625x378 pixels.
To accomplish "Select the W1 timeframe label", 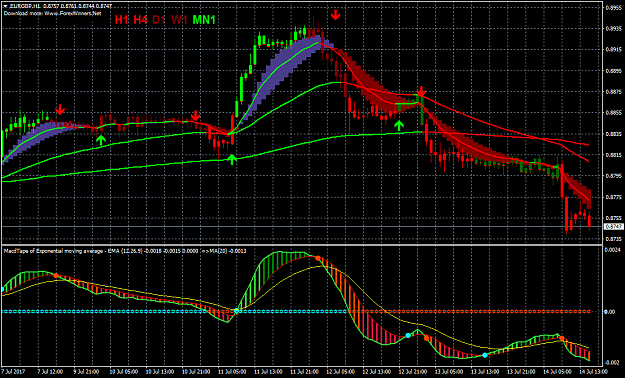I will (179, 20).
